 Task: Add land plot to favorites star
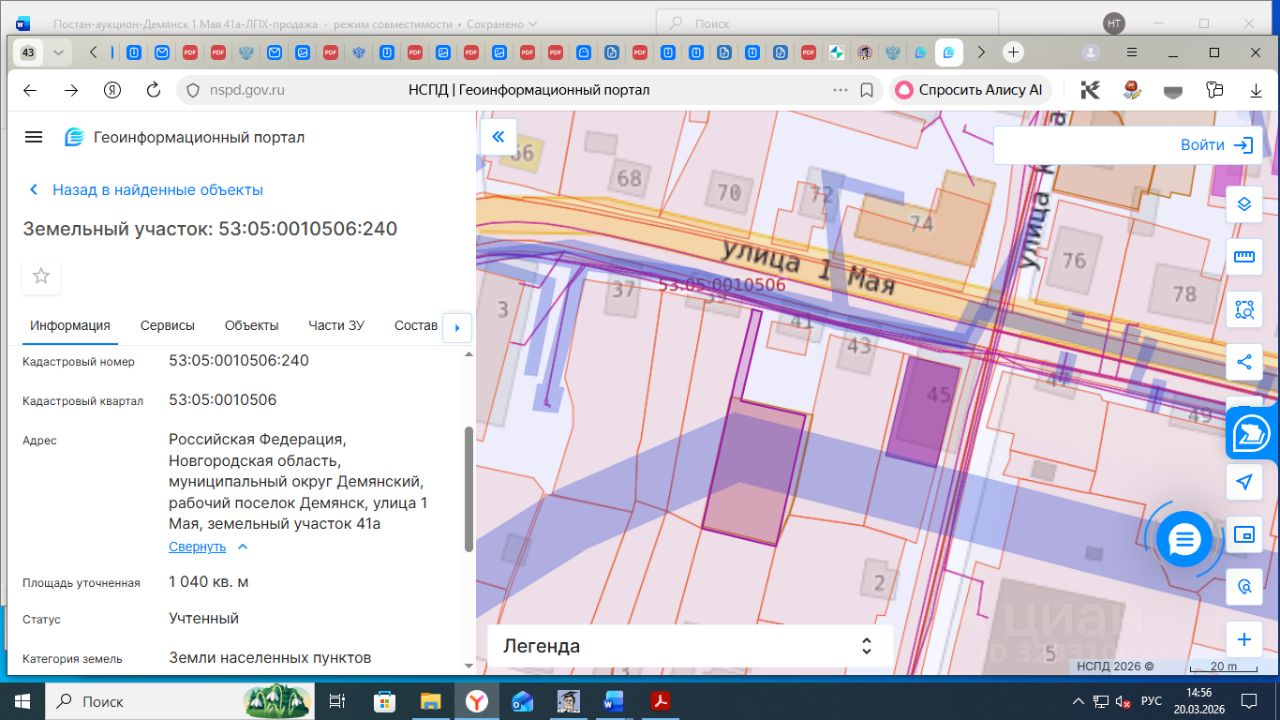tap(41, 276)
